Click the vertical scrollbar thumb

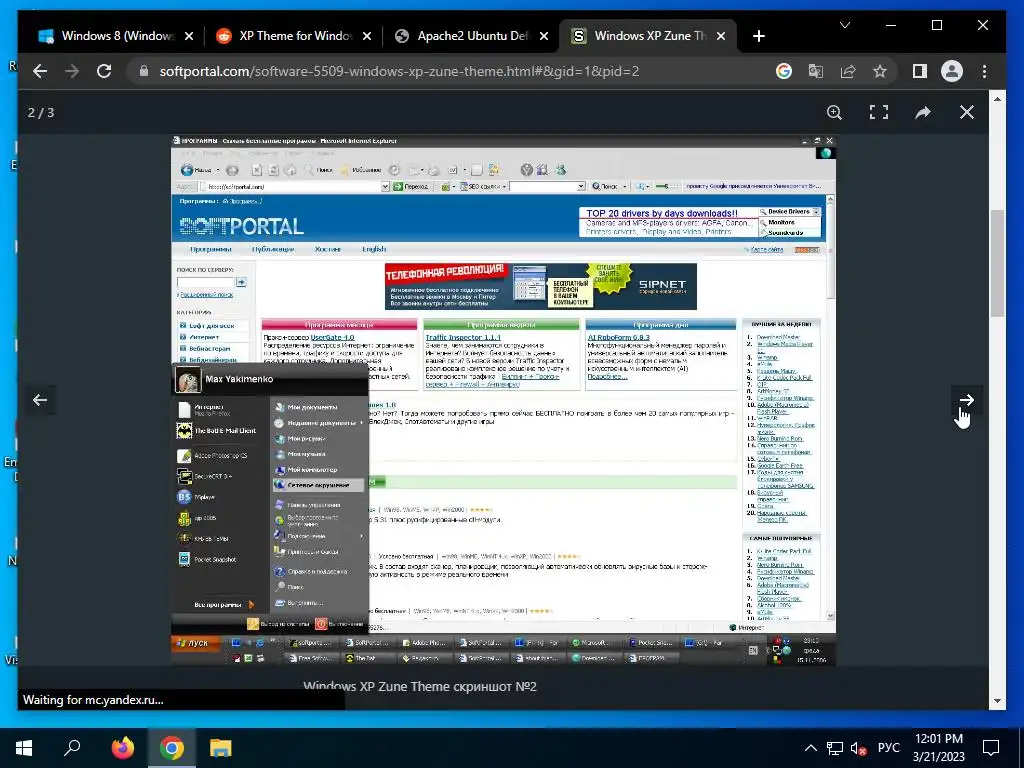[x=997, y=263]
